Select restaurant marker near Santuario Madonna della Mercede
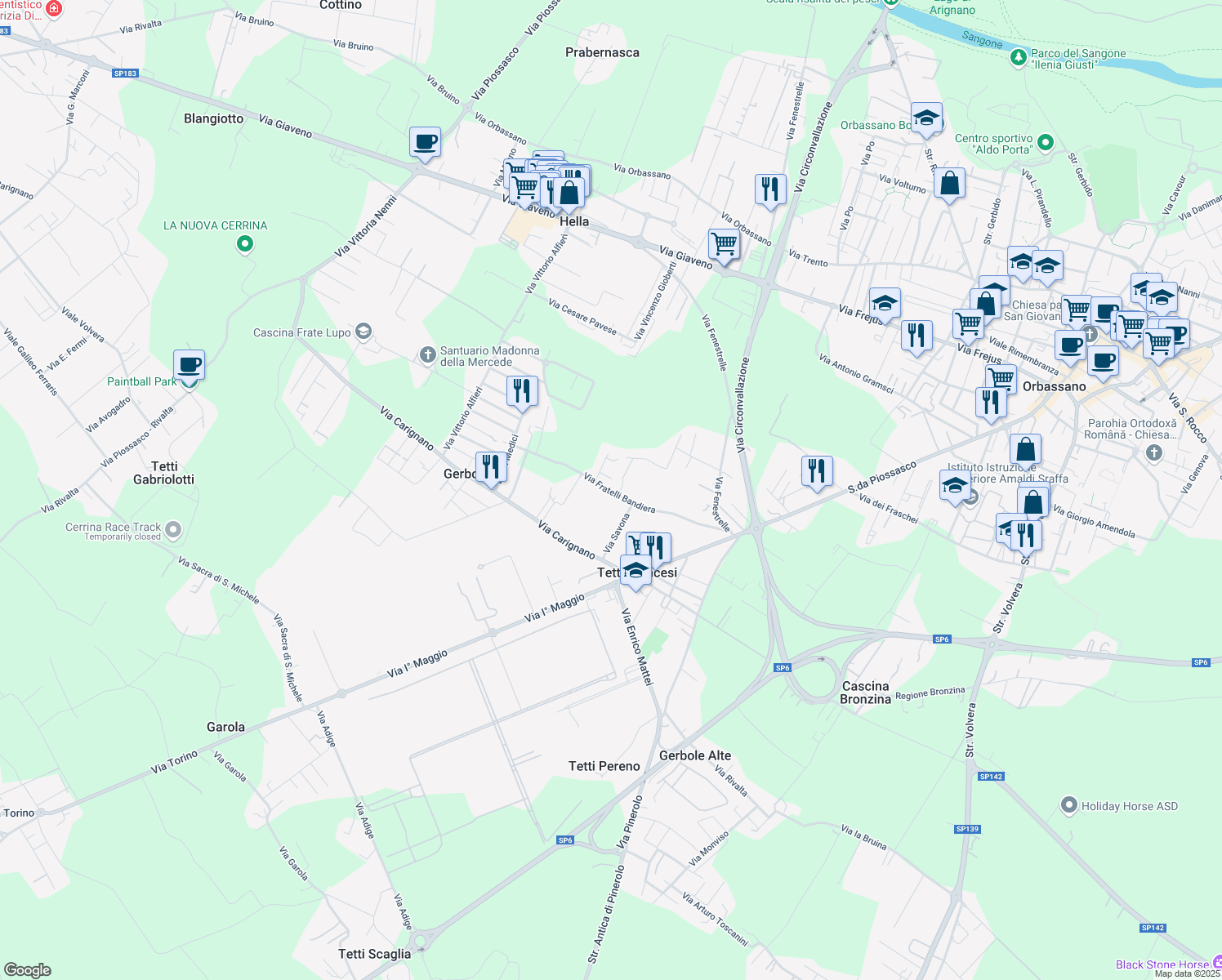1222x980 pixels. (x=522, y=391)
